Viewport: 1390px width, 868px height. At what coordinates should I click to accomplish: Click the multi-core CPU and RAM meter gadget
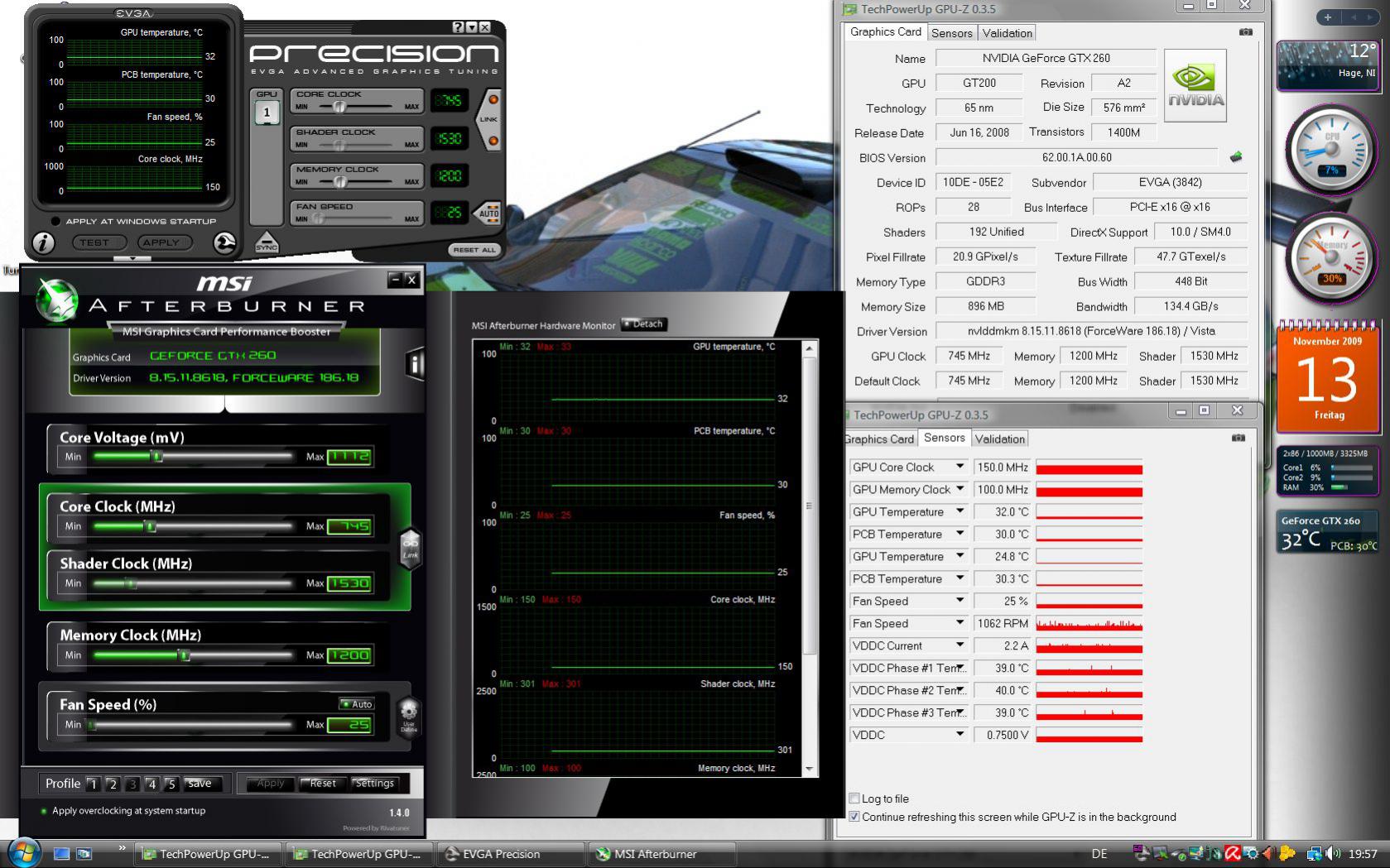click(1327, 471)
